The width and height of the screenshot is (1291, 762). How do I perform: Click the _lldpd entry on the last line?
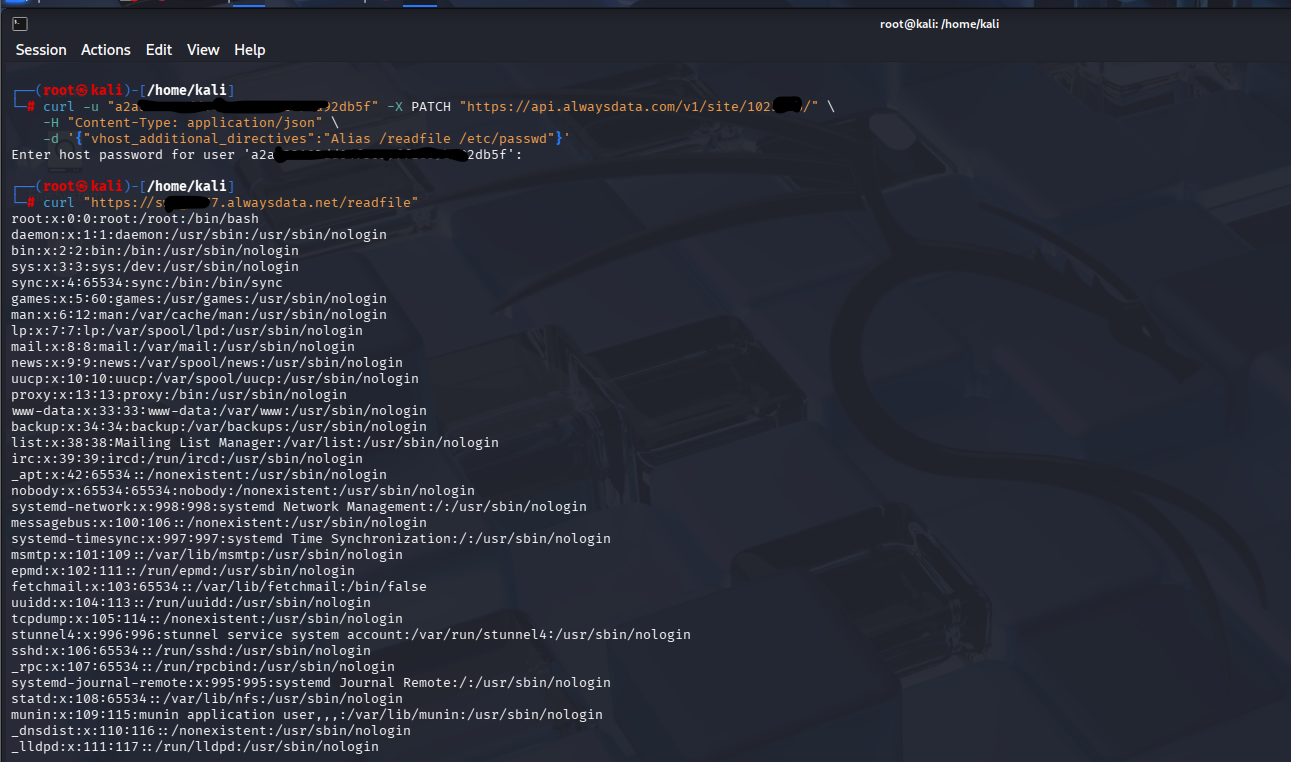[195, 746]
